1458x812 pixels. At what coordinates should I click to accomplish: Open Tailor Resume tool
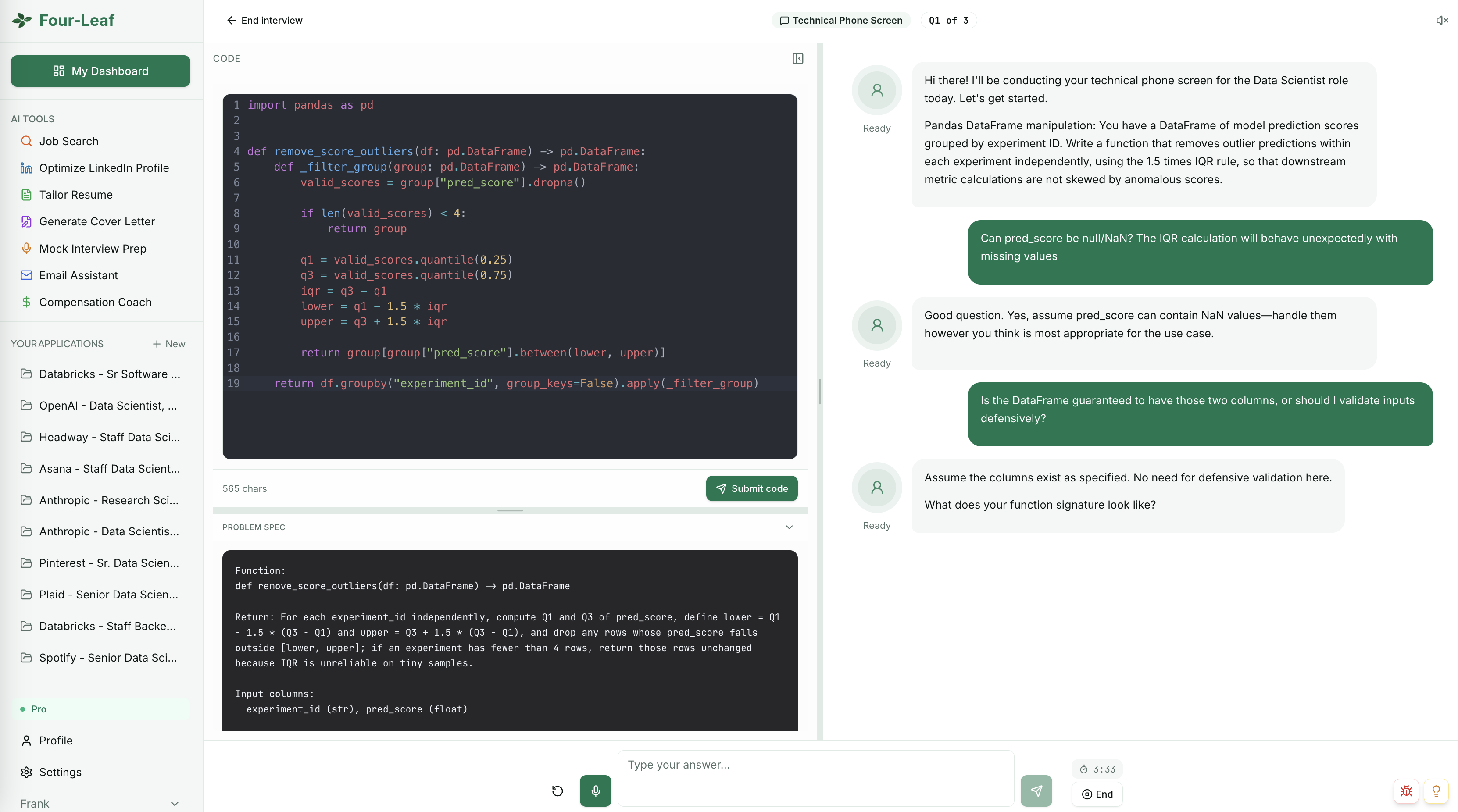pos(76,195)
